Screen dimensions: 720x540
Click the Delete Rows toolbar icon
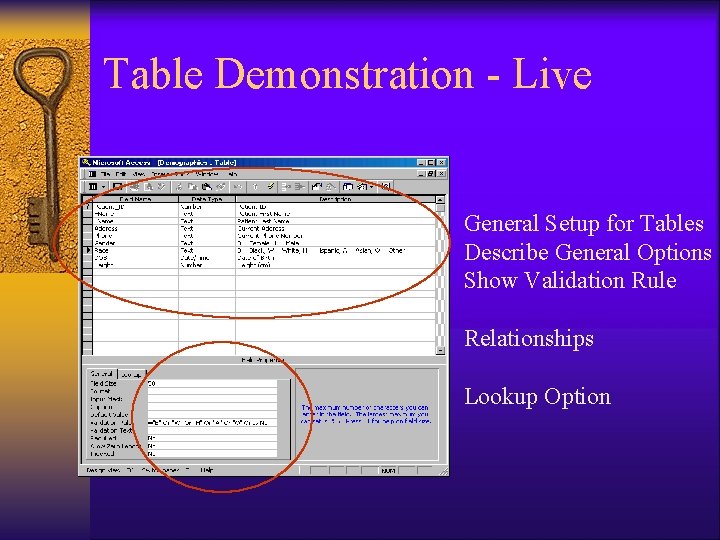pyautogui.click(x=300, y=186)
